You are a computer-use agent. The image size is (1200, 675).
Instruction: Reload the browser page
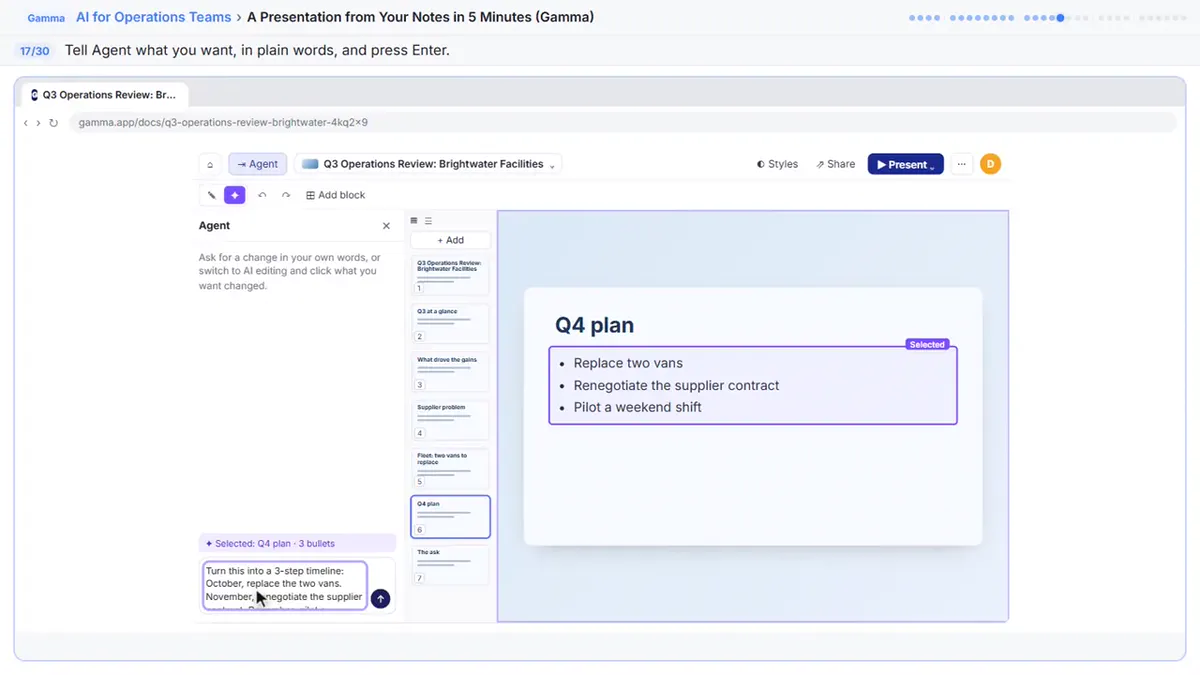(x=53, y=123)
